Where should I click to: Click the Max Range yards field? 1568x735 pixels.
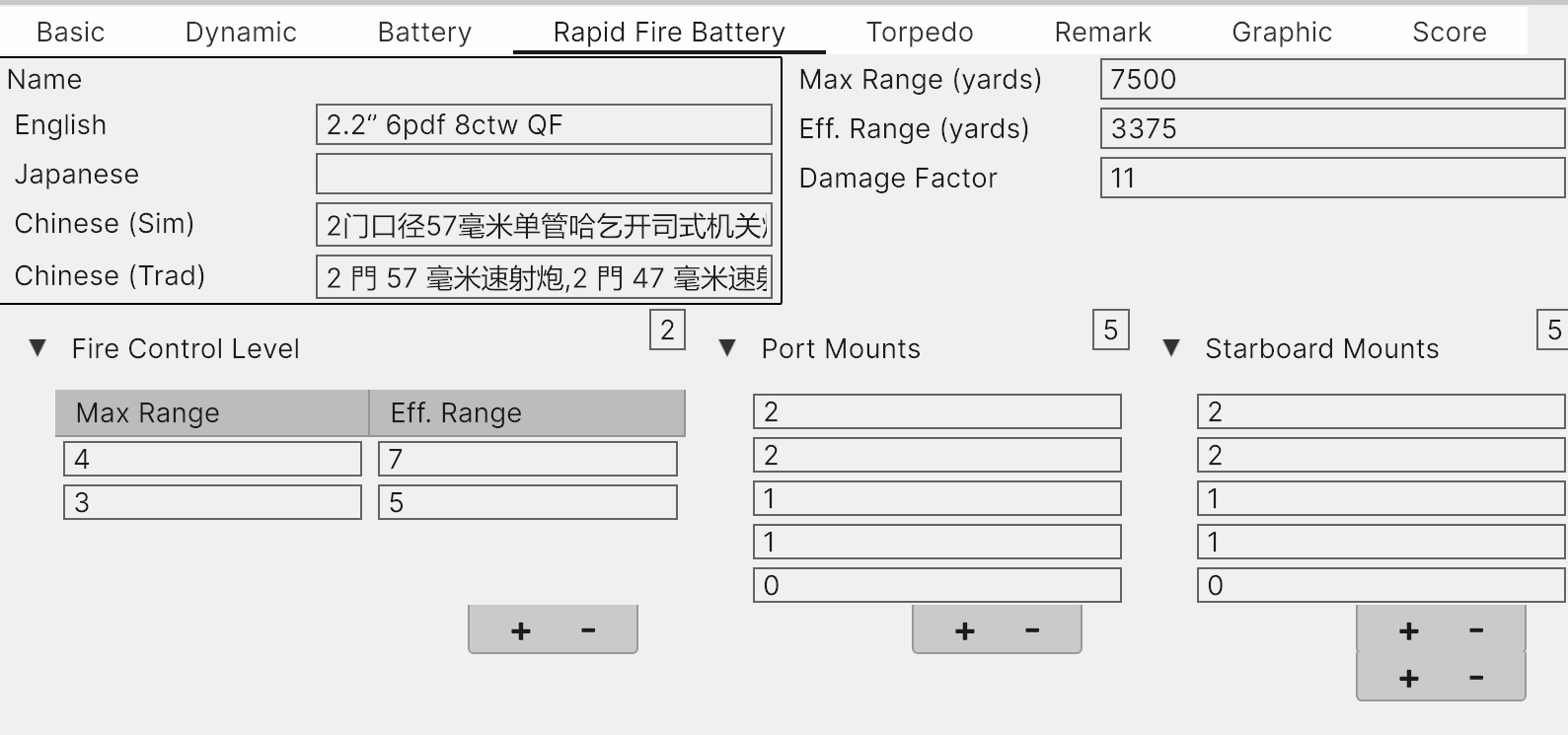(x=1332, y=79)
